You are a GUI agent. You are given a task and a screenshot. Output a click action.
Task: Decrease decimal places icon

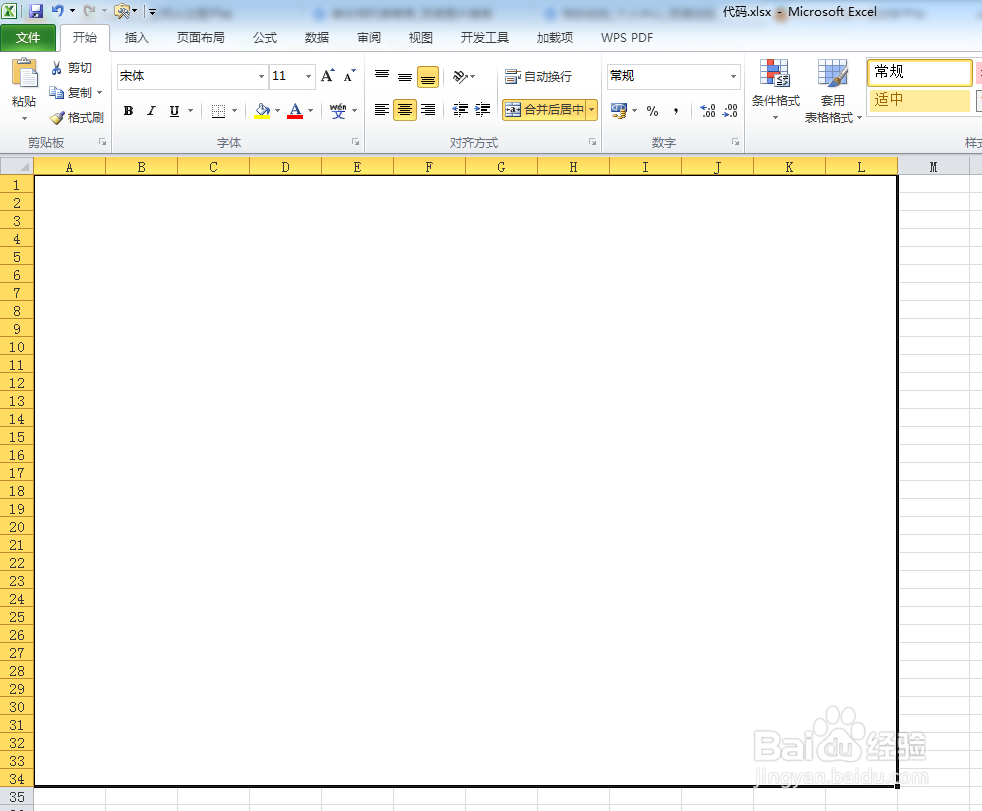[730, 111]
